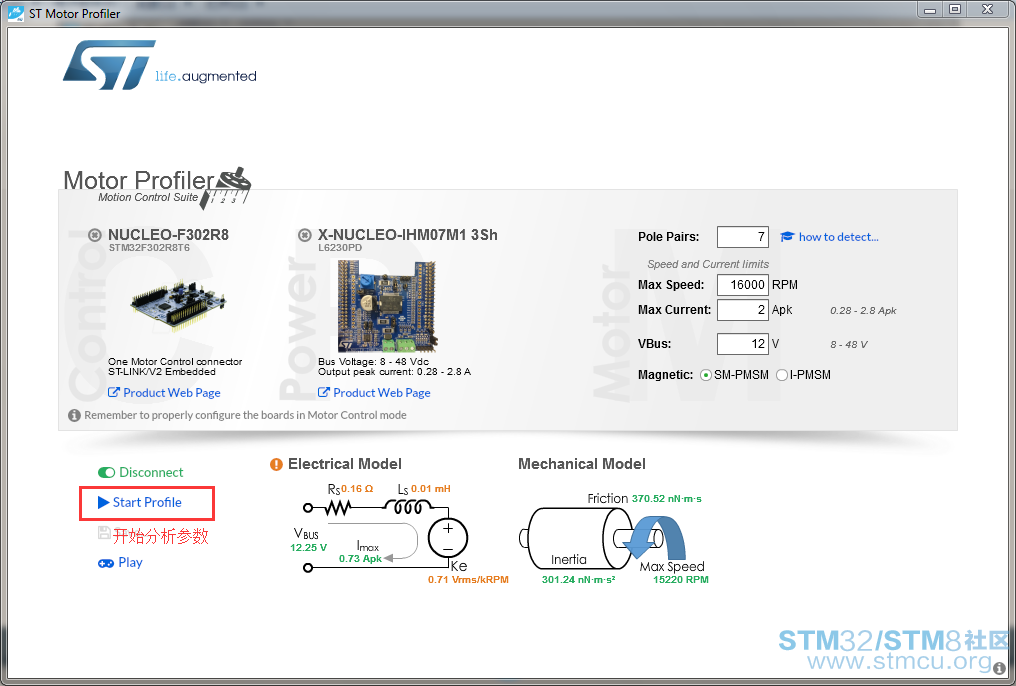
Task: Click the Max Current input field
Action: tap(743, 310)
